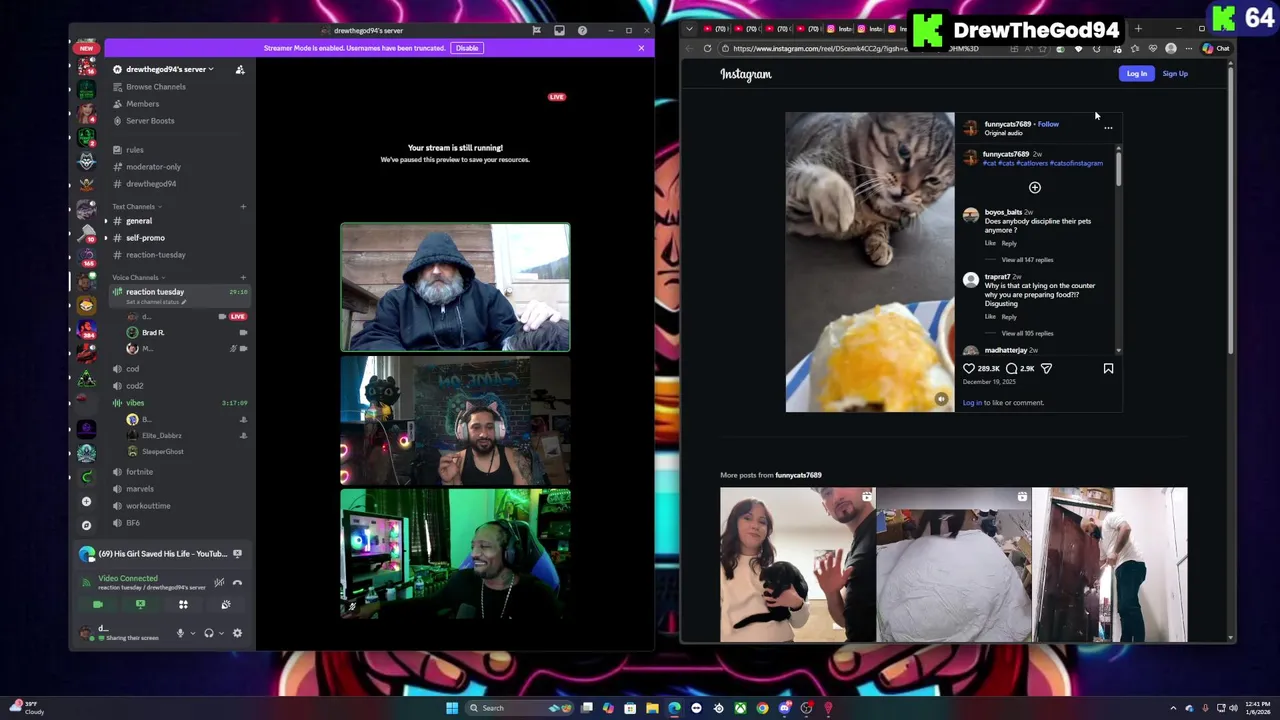Save reel with bookmark icon
Screen dimensions: 1280x720
coord(1108,369)
